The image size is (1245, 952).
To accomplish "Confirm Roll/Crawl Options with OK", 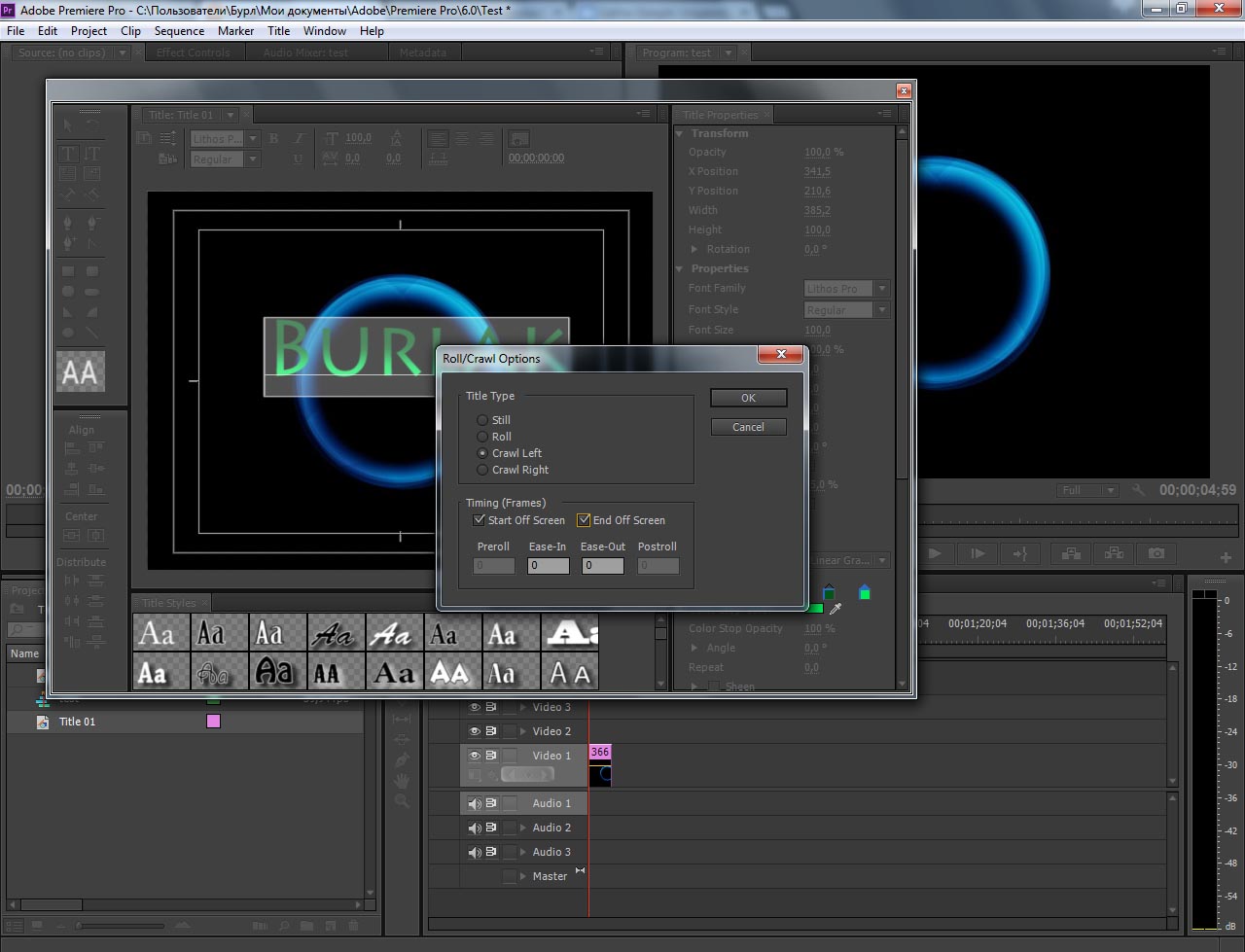I will click(x=748, y=398).
